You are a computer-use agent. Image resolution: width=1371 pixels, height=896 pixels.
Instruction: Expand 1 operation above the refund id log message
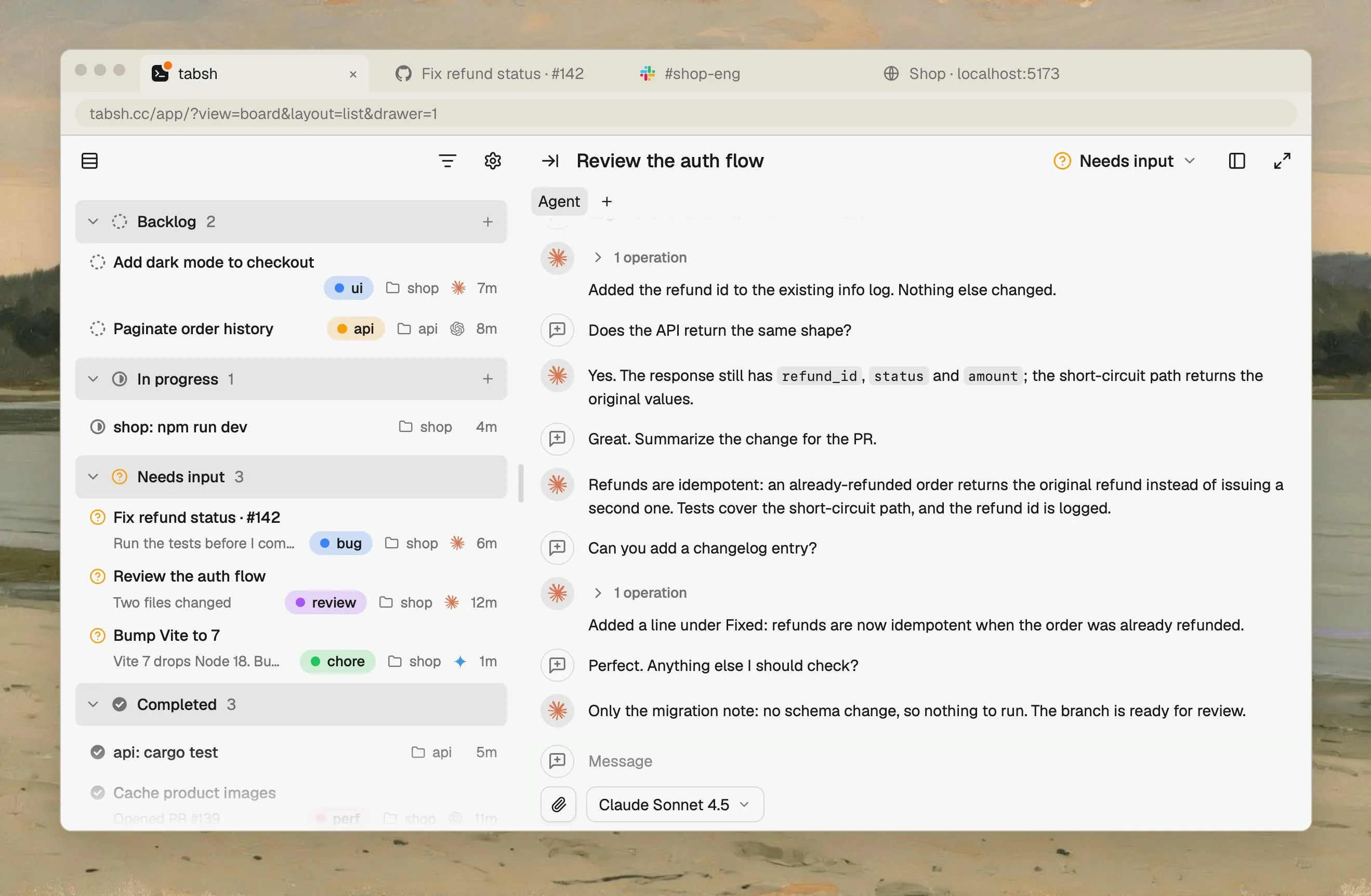click(640, 258)
